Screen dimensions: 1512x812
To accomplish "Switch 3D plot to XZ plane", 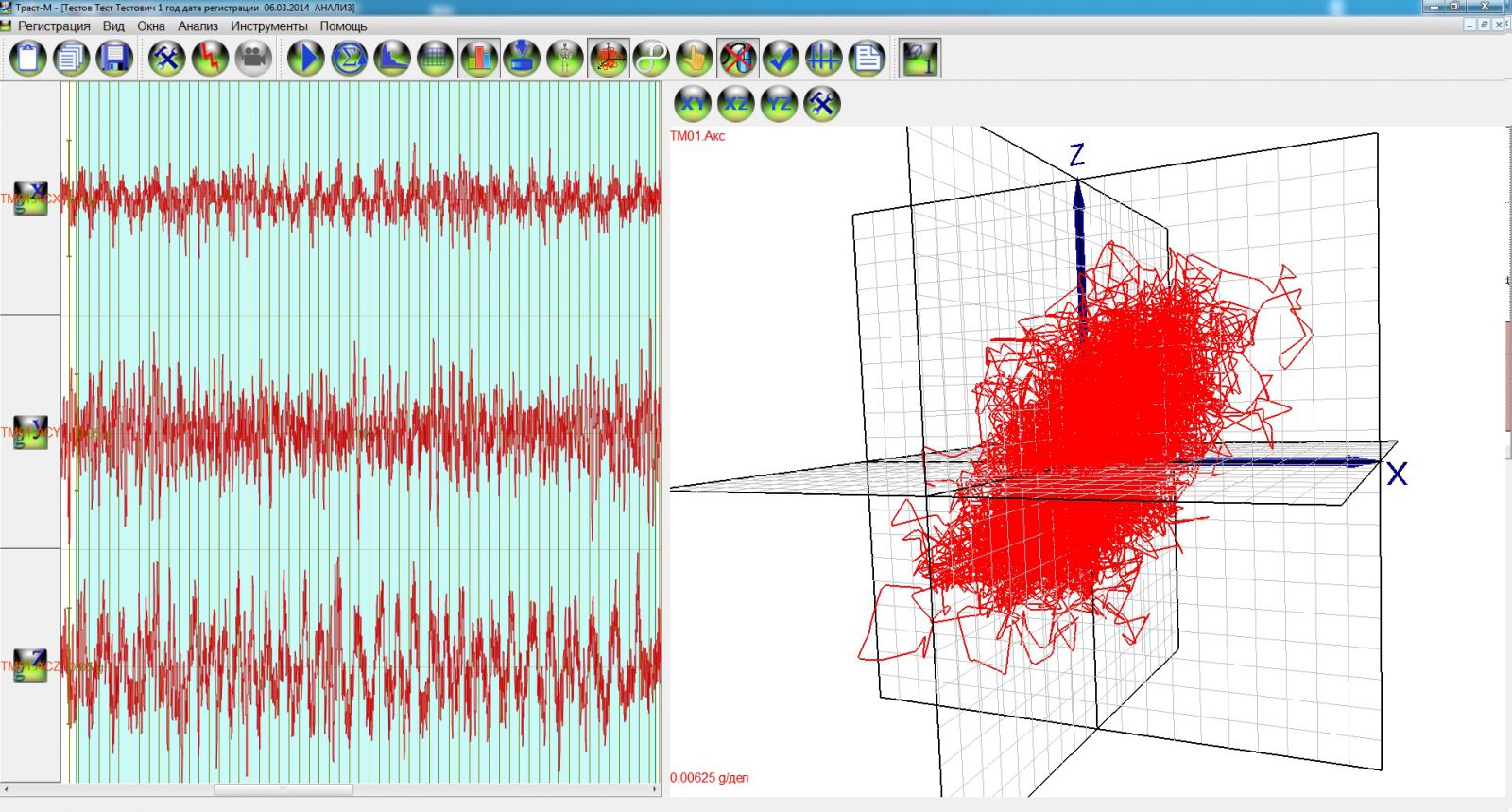I will (736, 103).
